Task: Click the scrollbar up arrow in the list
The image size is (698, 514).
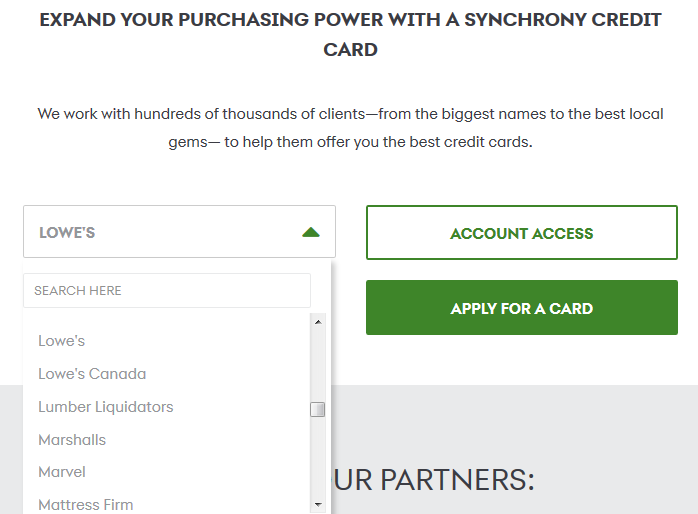Action: [x=318, y=322]
